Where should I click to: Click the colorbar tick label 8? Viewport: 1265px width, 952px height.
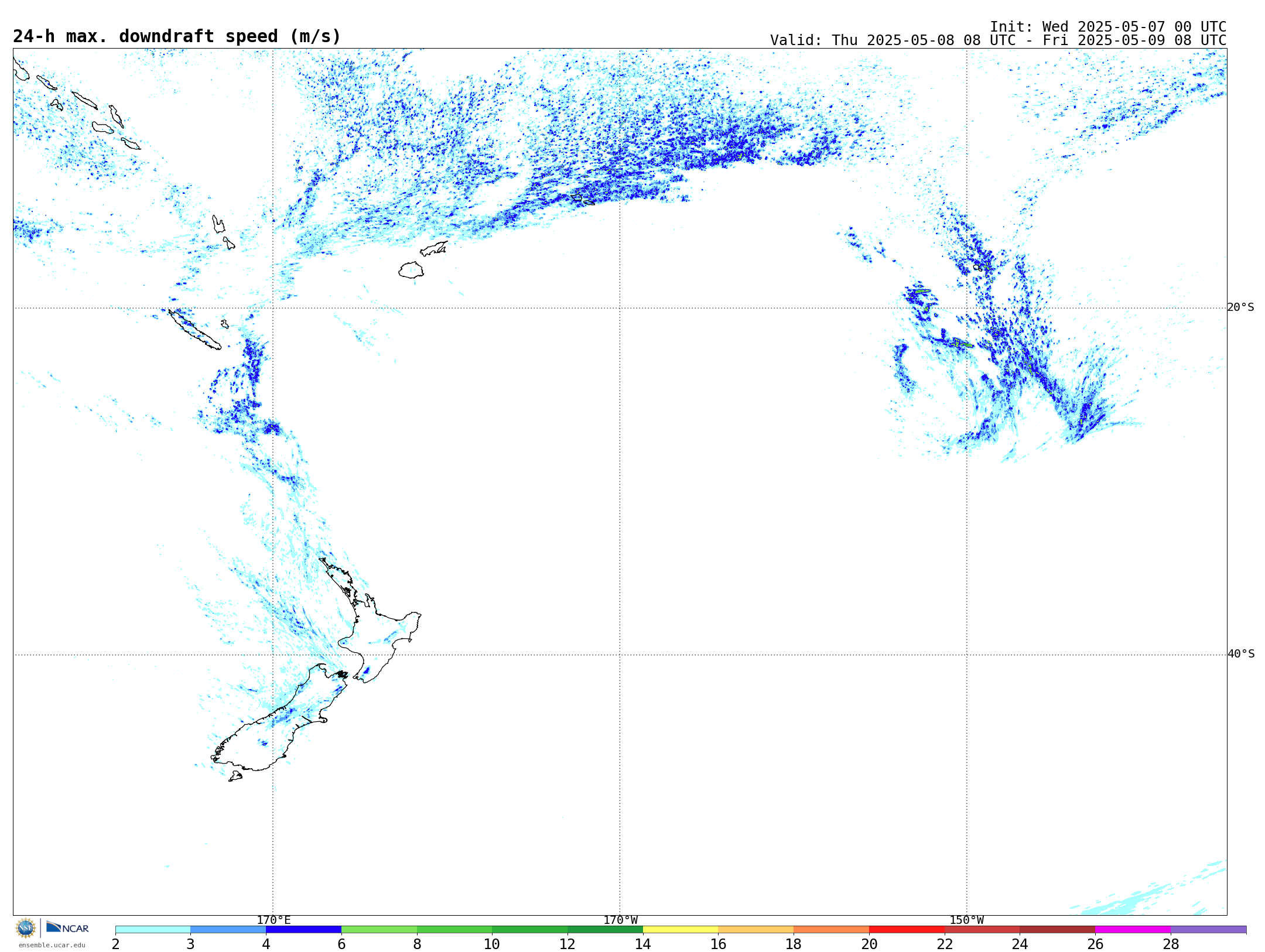coord(417,944)
